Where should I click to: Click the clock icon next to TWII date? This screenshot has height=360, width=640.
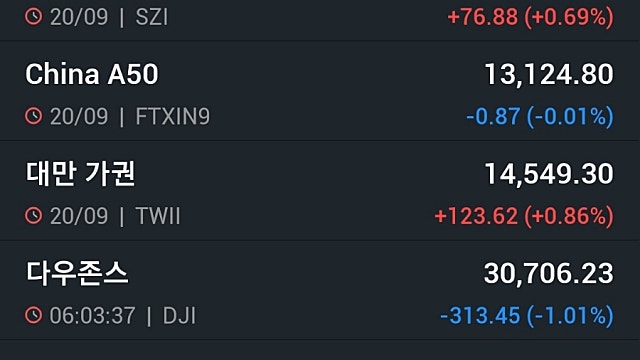[33, 216]
